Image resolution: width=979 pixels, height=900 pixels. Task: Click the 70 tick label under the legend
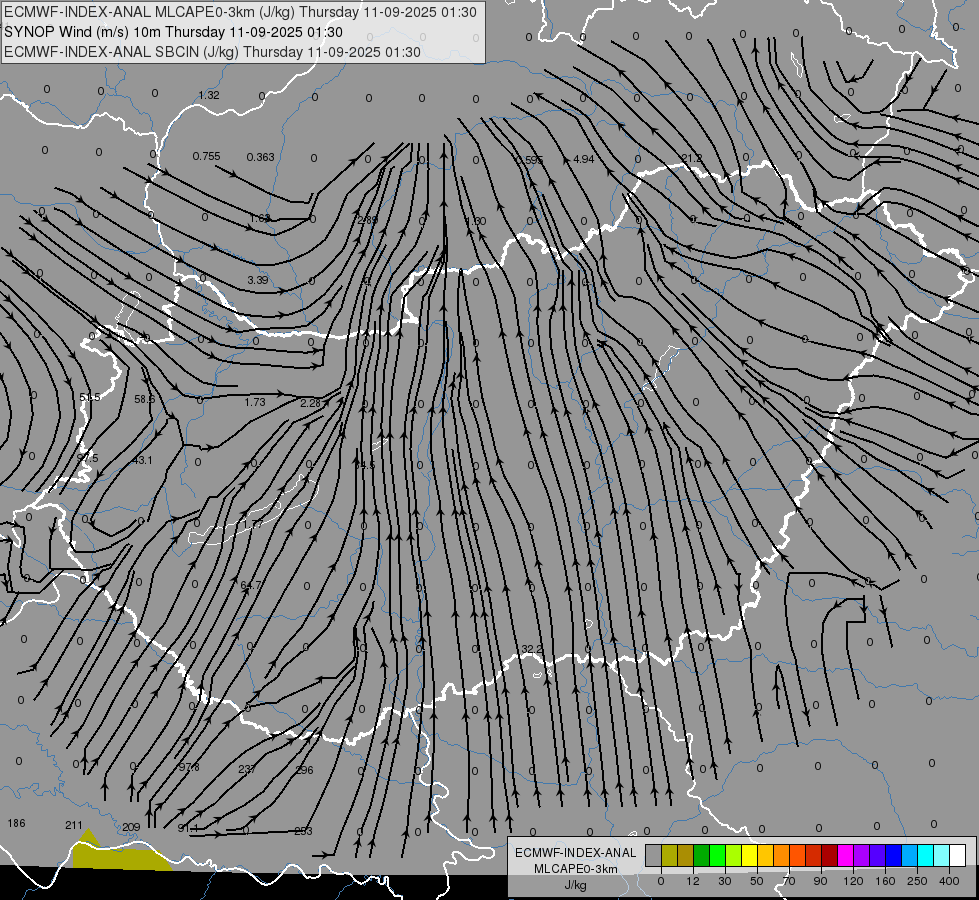tap(789, 881)
